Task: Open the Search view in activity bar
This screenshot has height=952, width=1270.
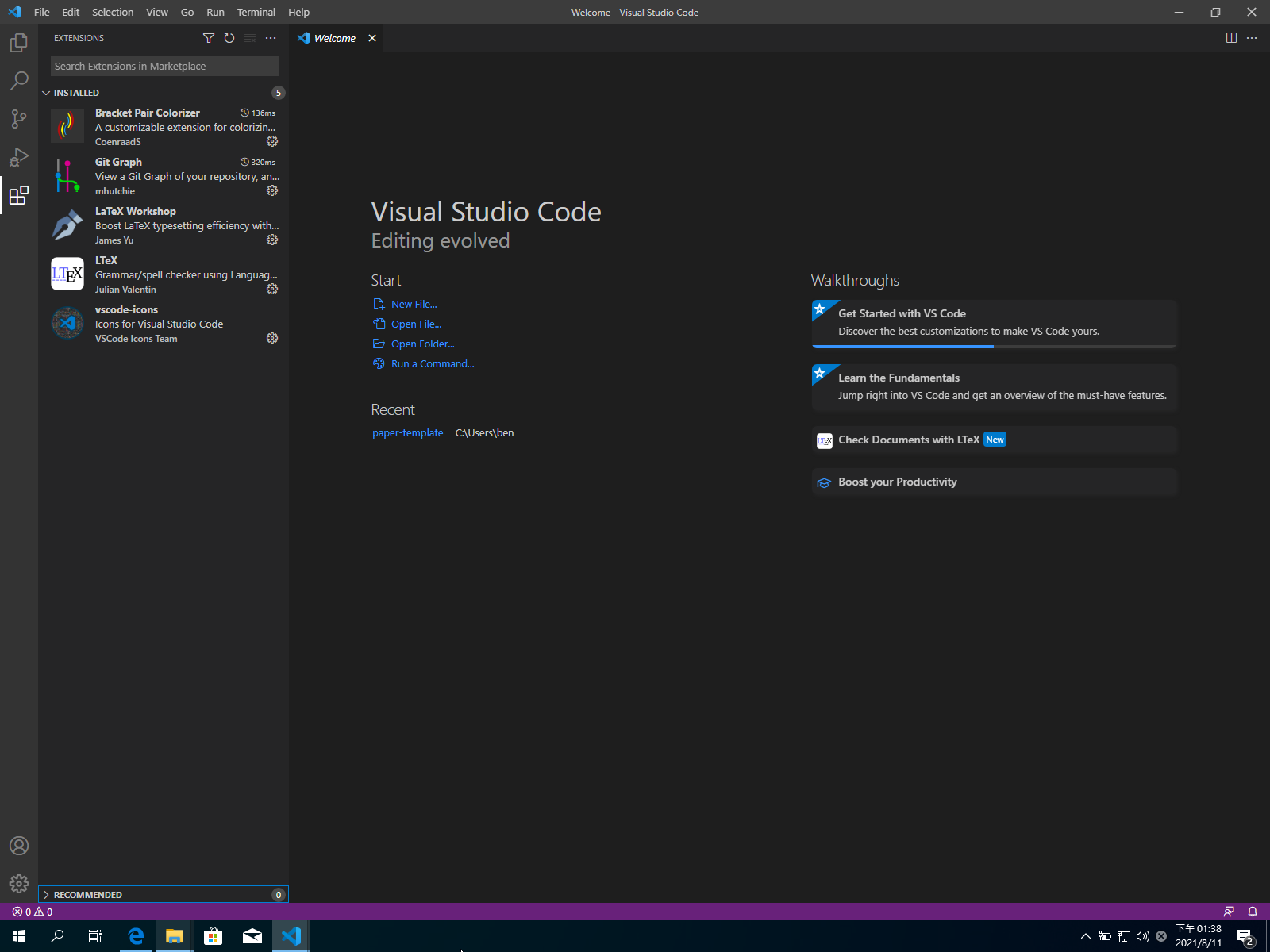Action: pos(19,81)
